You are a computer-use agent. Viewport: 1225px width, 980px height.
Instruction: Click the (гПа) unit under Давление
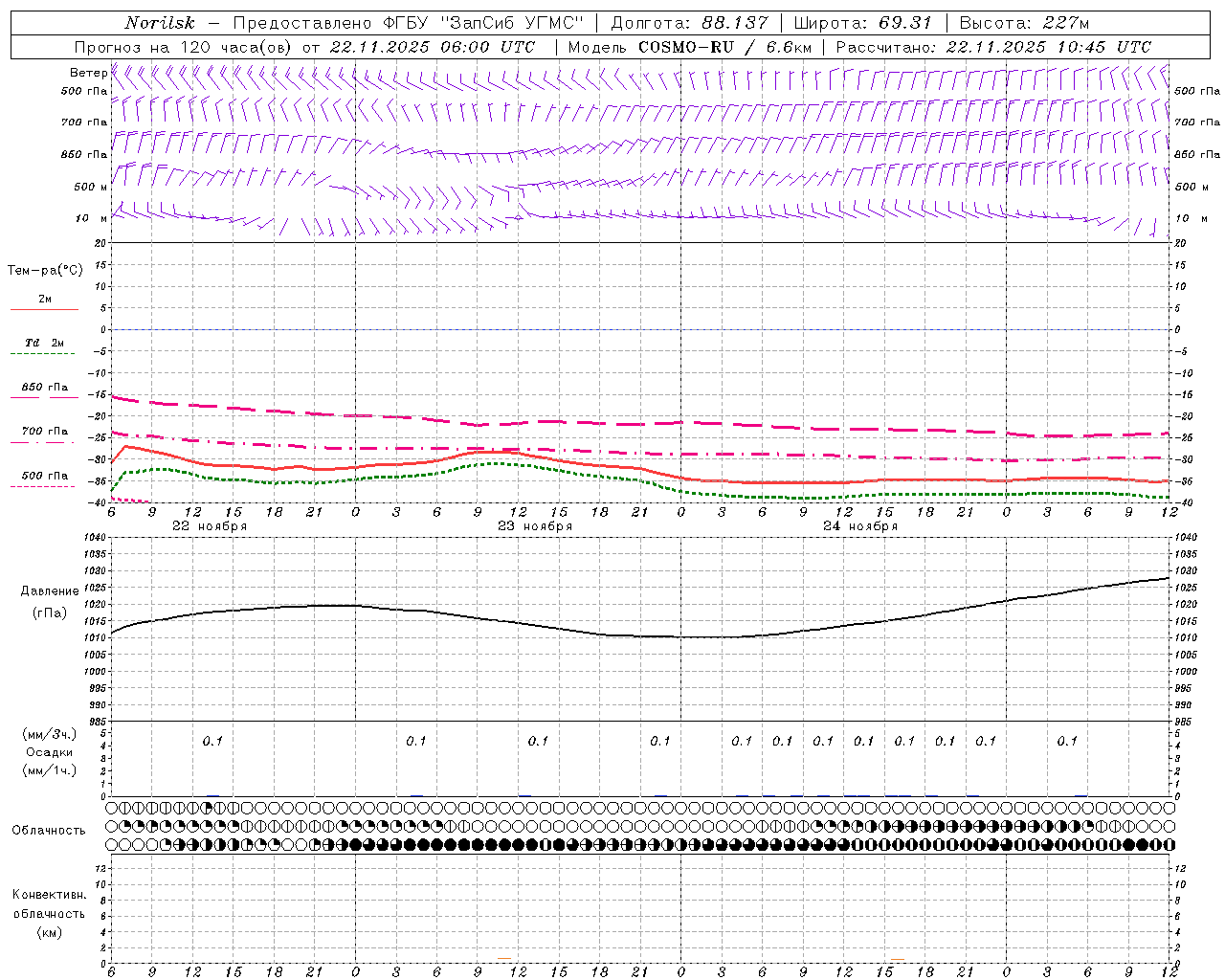[x=50, y=612]
